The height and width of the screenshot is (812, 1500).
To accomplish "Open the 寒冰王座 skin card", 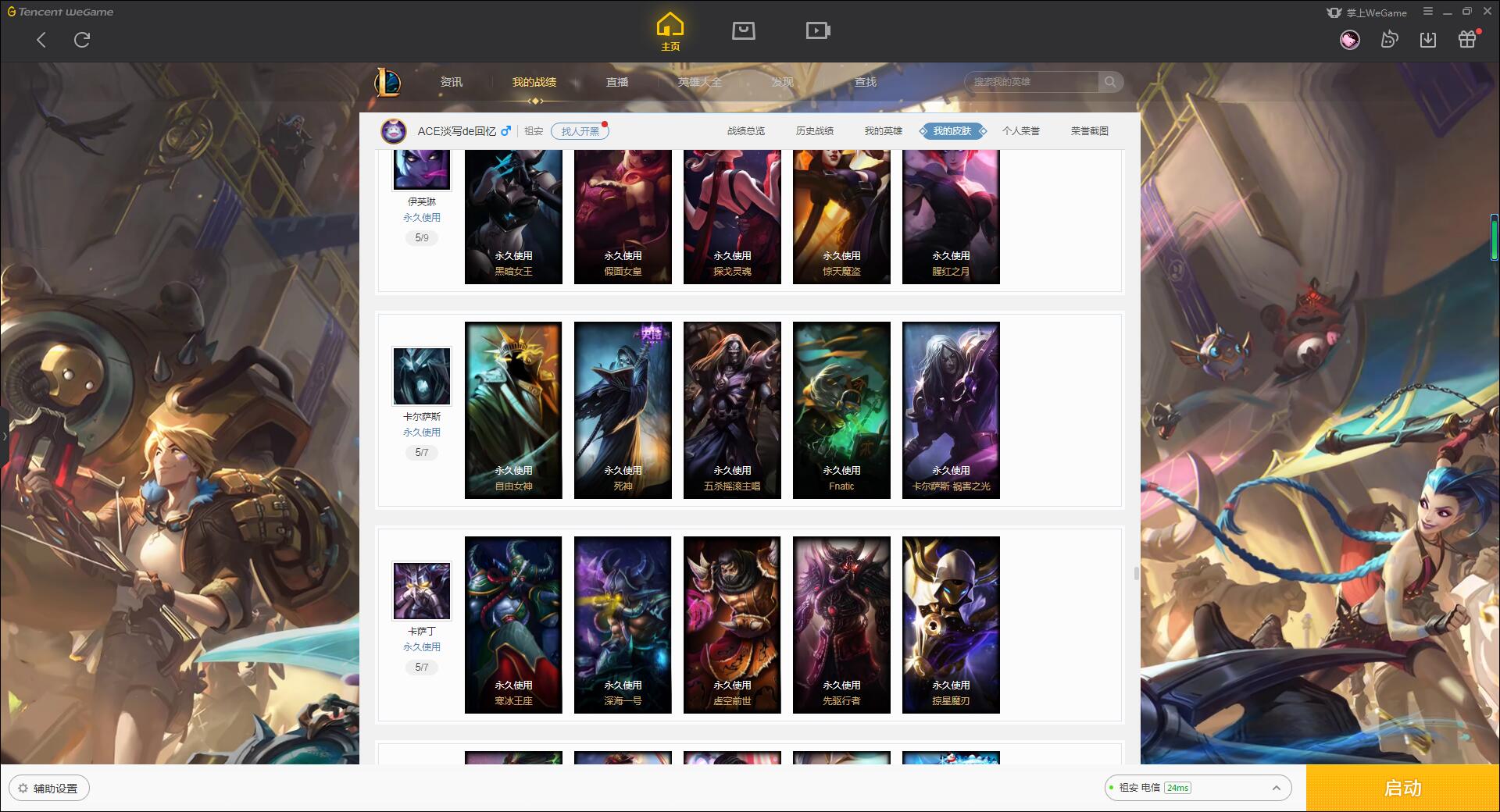I will pyautogui.click(x=513, y=625).
